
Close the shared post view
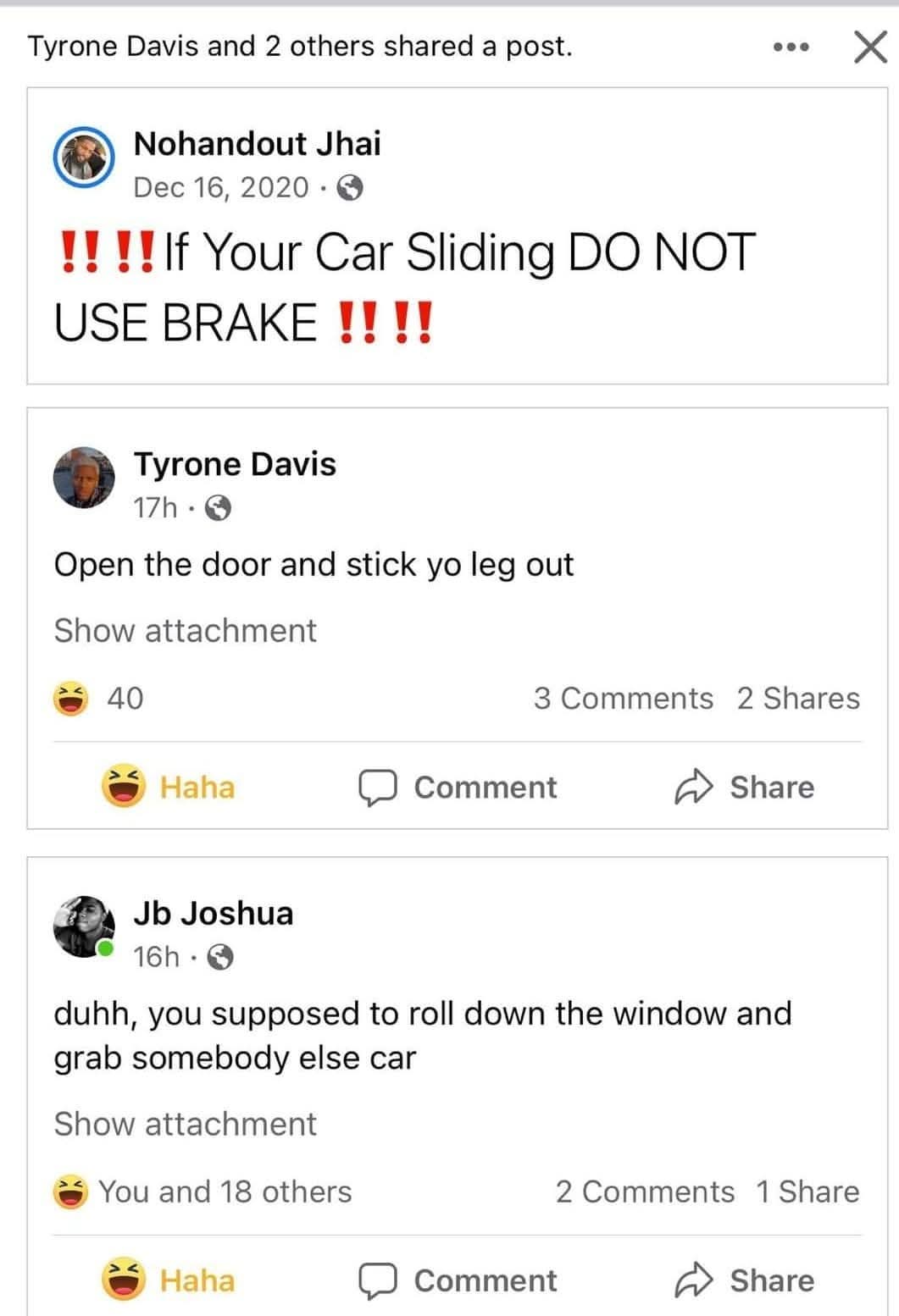tap(869, 47)
